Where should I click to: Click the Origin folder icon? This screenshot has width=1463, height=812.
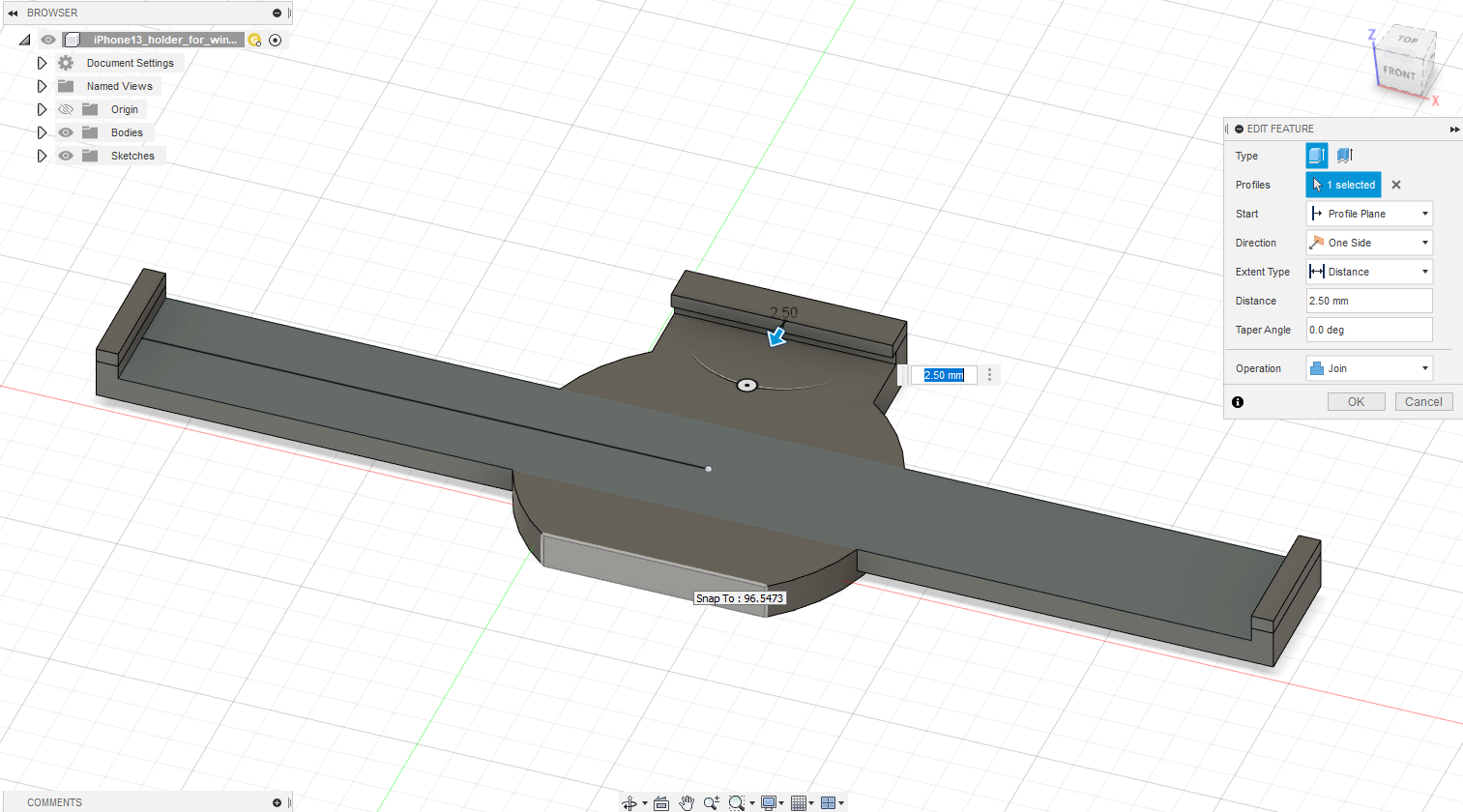pos(90,109)
